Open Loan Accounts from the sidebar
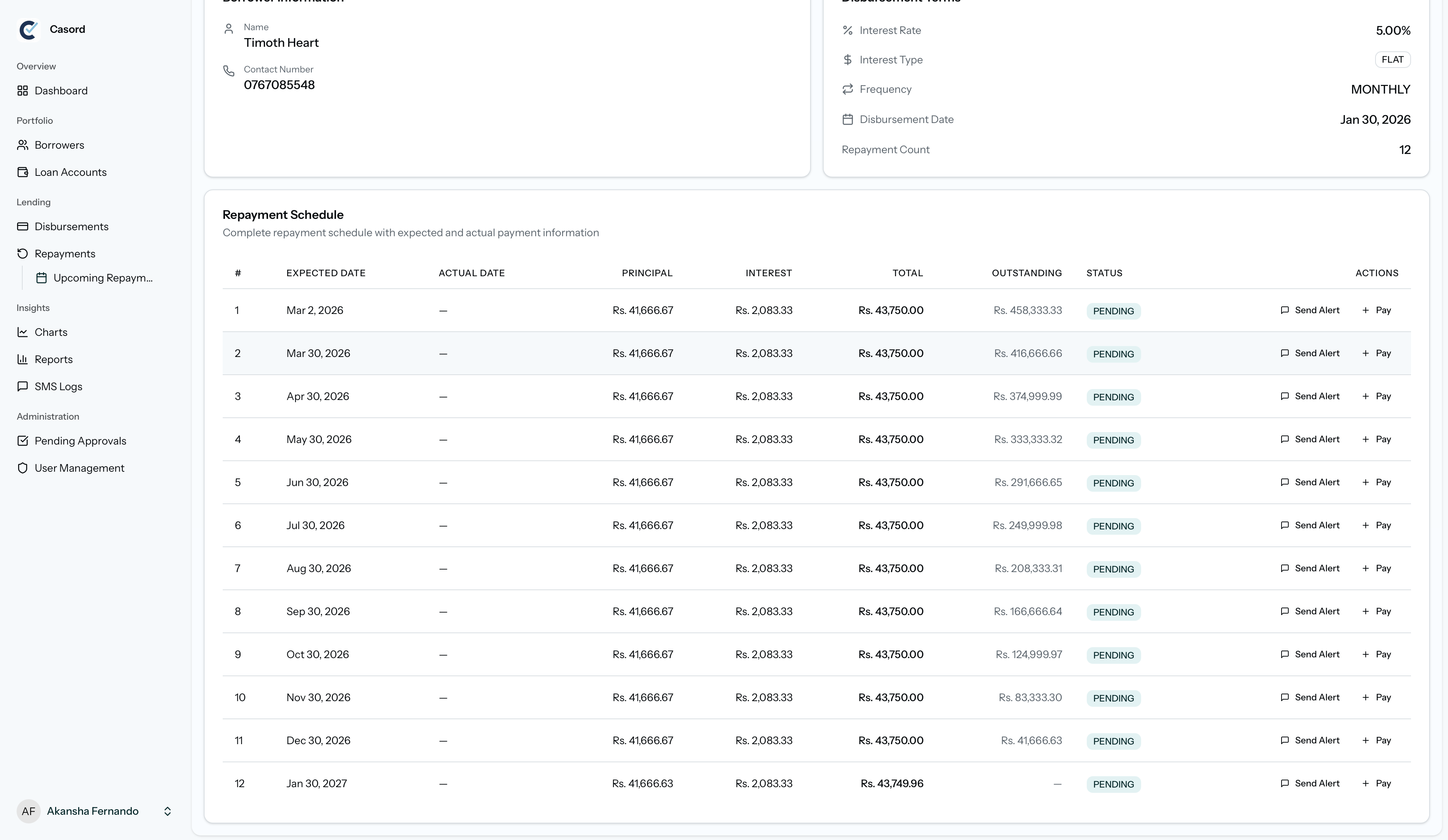The width and height of the screenshot is (1448, 840). point(70,172)
